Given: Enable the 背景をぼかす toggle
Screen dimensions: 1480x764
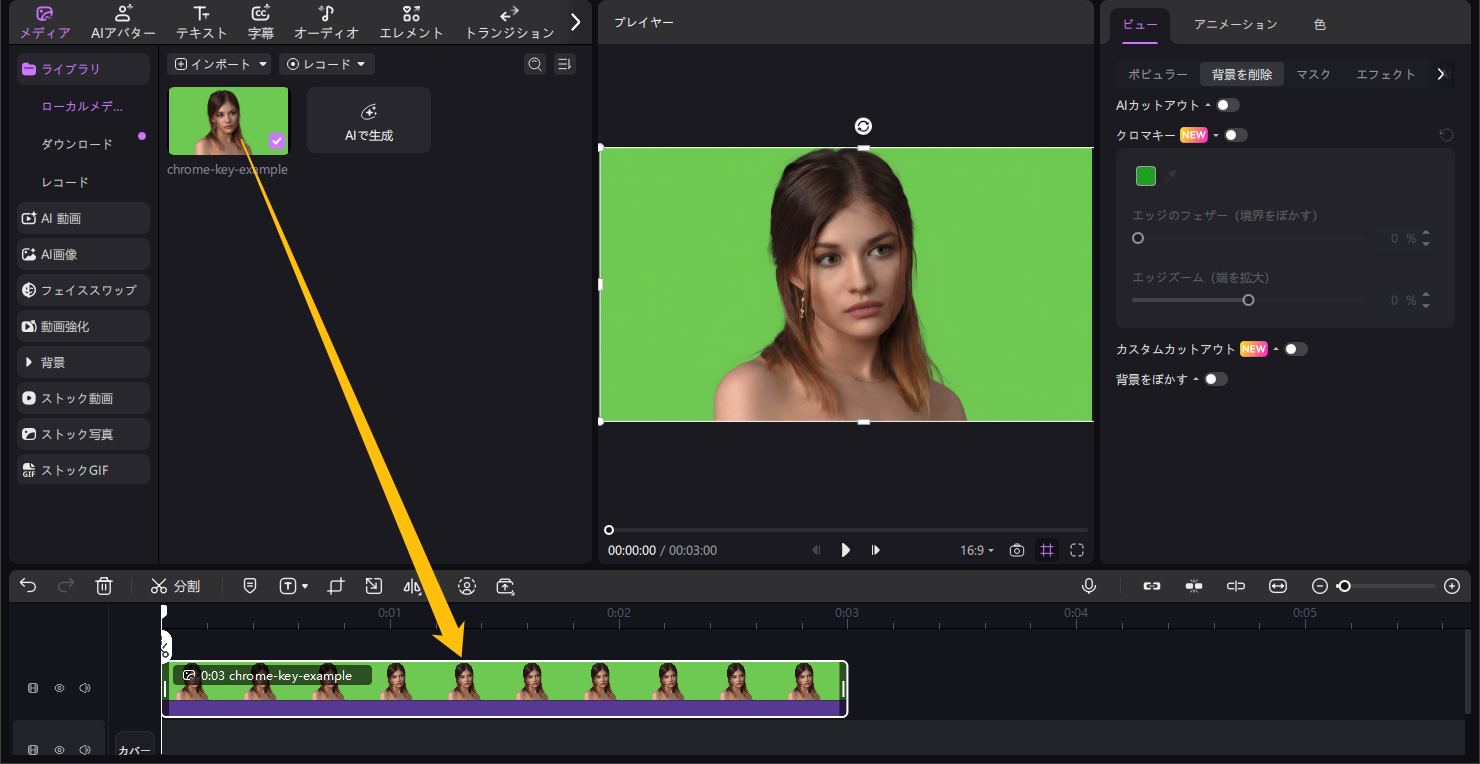Looking at the screenshot, I should (1215, 379).
